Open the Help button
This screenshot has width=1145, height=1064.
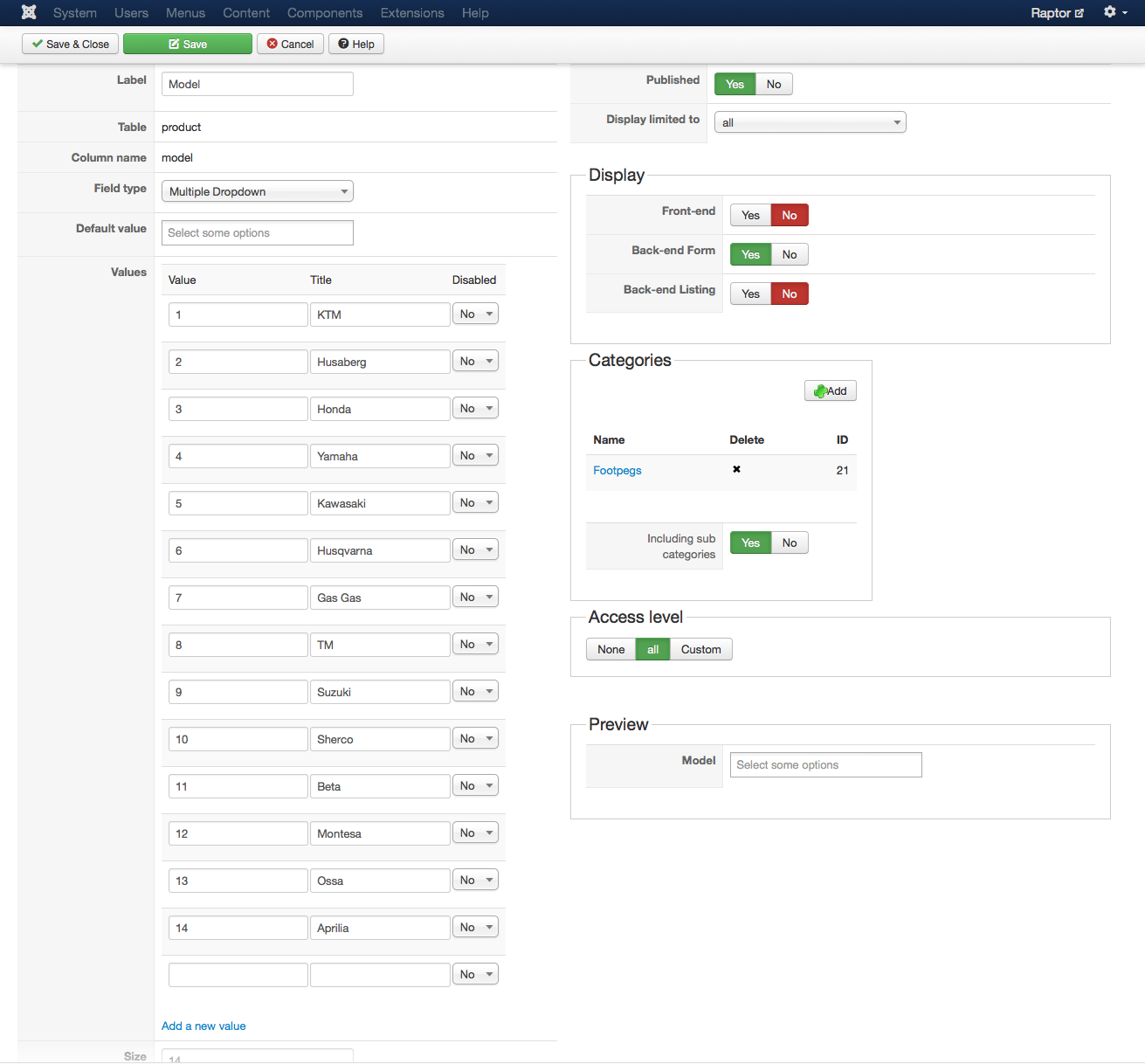coord(356,44)
